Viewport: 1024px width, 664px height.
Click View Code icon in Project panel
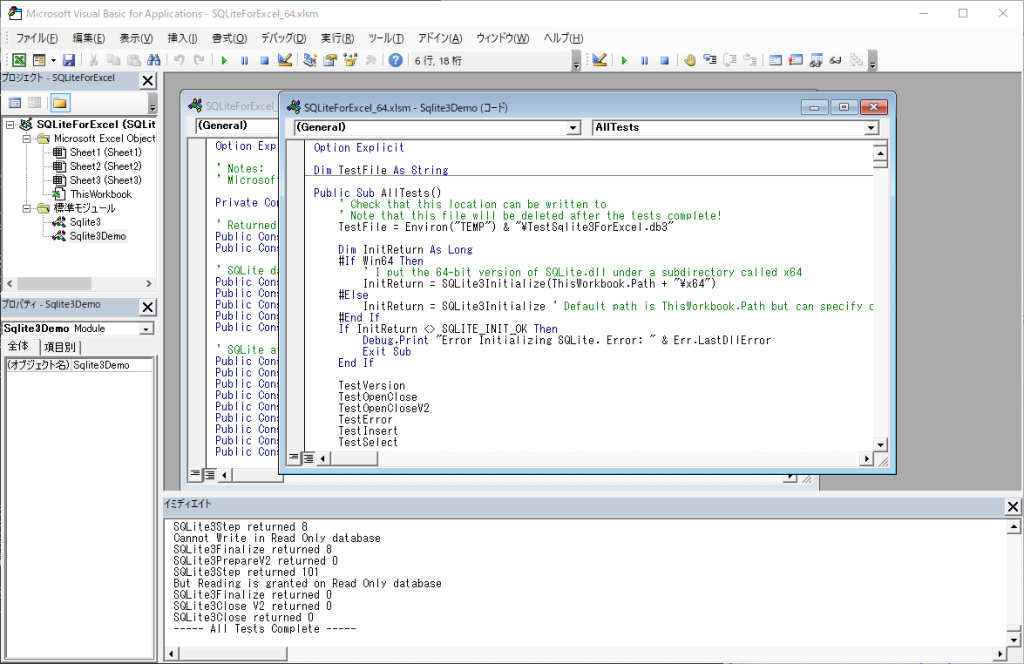point(15,103)
